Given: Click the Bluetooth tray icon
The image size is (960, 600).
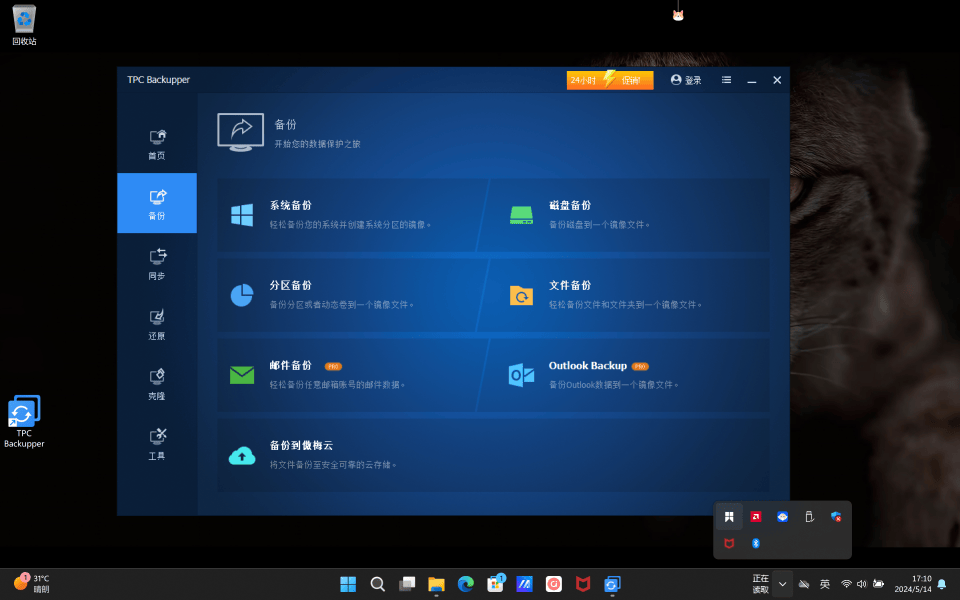Looking at the screenshot, I should [756, 543].
